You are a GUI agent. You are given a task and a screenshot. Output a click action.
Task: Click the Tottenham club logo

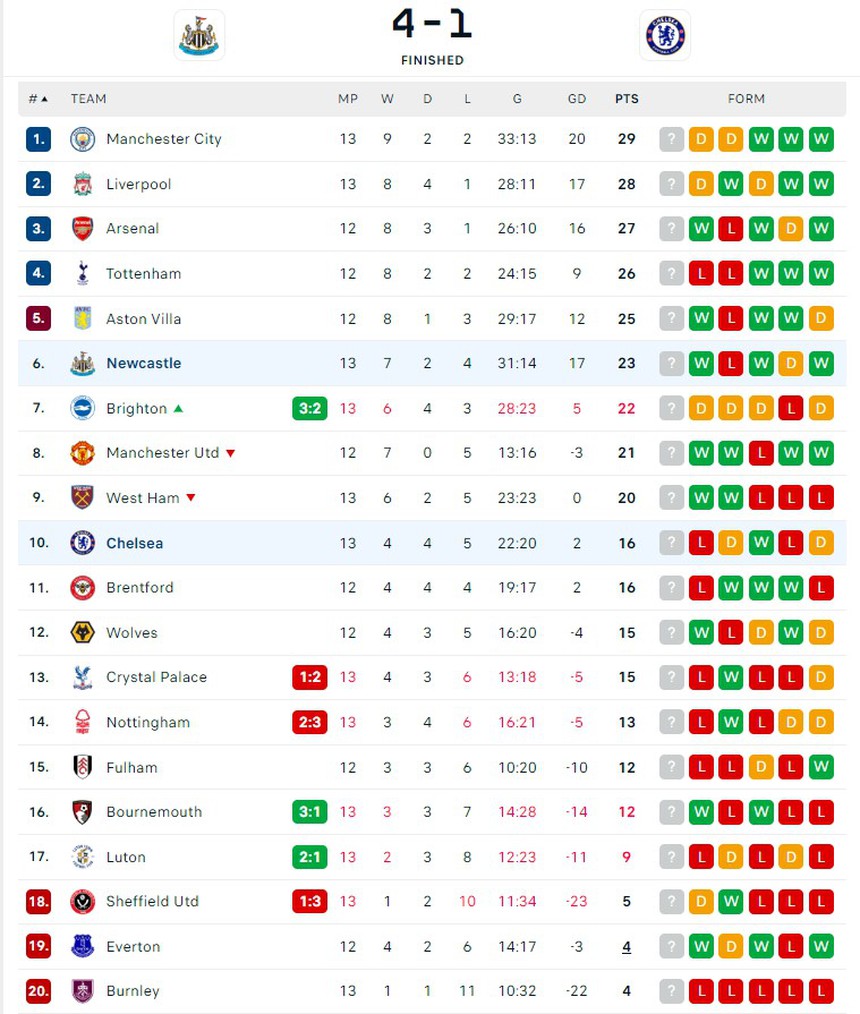click(x=82, y=273)
